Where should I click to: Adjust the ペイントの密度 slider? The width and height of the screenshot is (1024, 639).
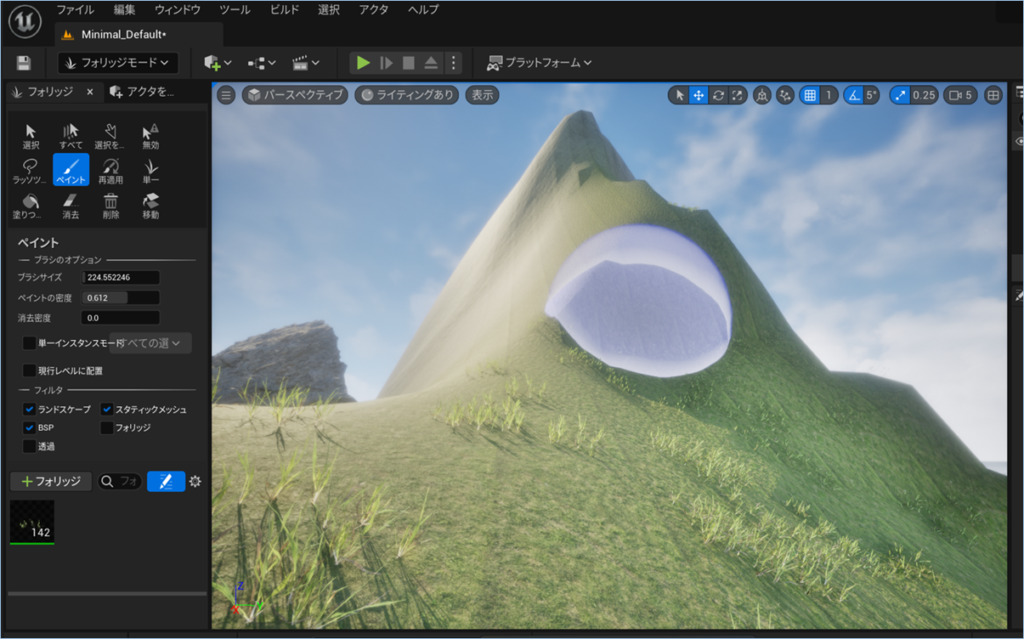(x=120, y=296)
